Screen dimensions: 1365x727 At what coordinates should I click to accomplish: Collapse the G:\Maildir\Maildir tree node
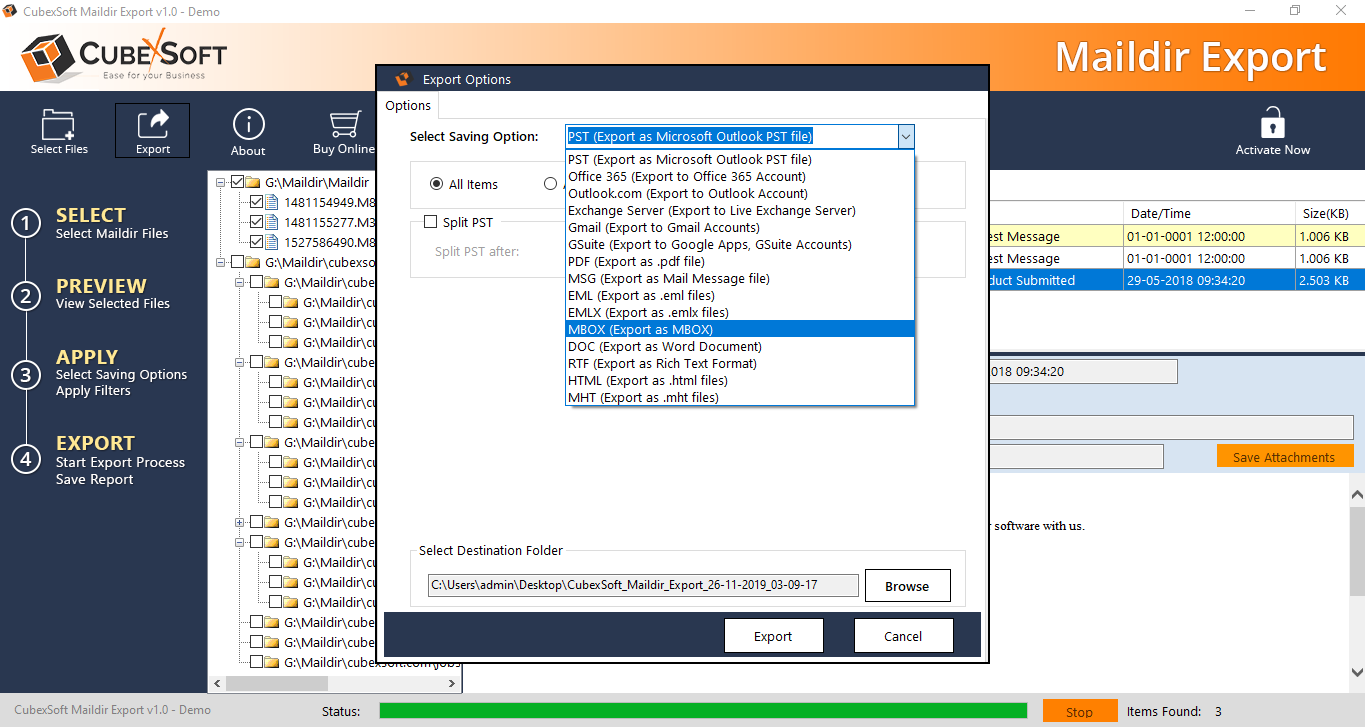pos(221,183)
